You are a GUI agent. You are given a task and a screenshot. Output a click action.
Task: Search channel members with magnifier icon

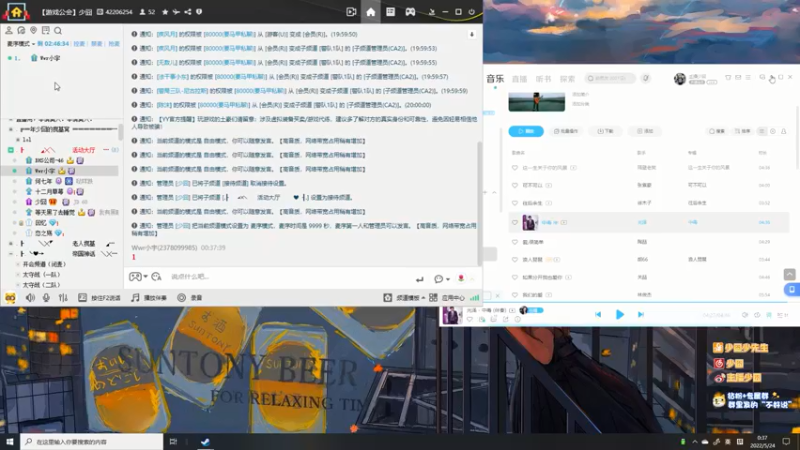58,31
